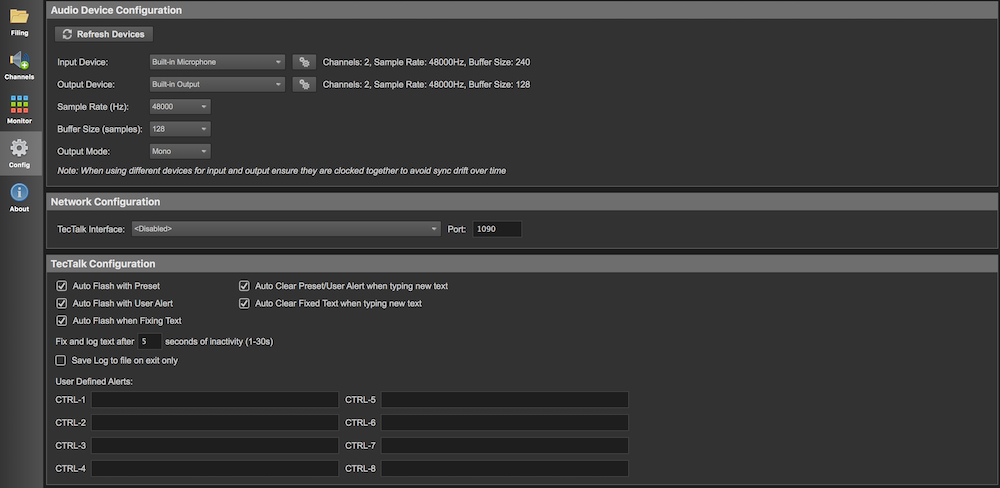
Task: Click the Port number field
Action: point(497,229)
